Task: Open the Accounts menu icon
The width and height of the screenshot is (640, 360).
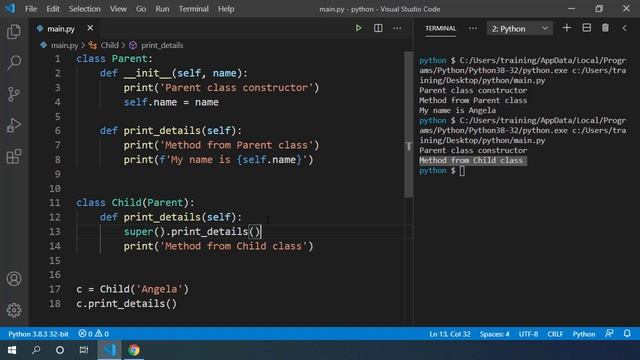Action: 14,279
